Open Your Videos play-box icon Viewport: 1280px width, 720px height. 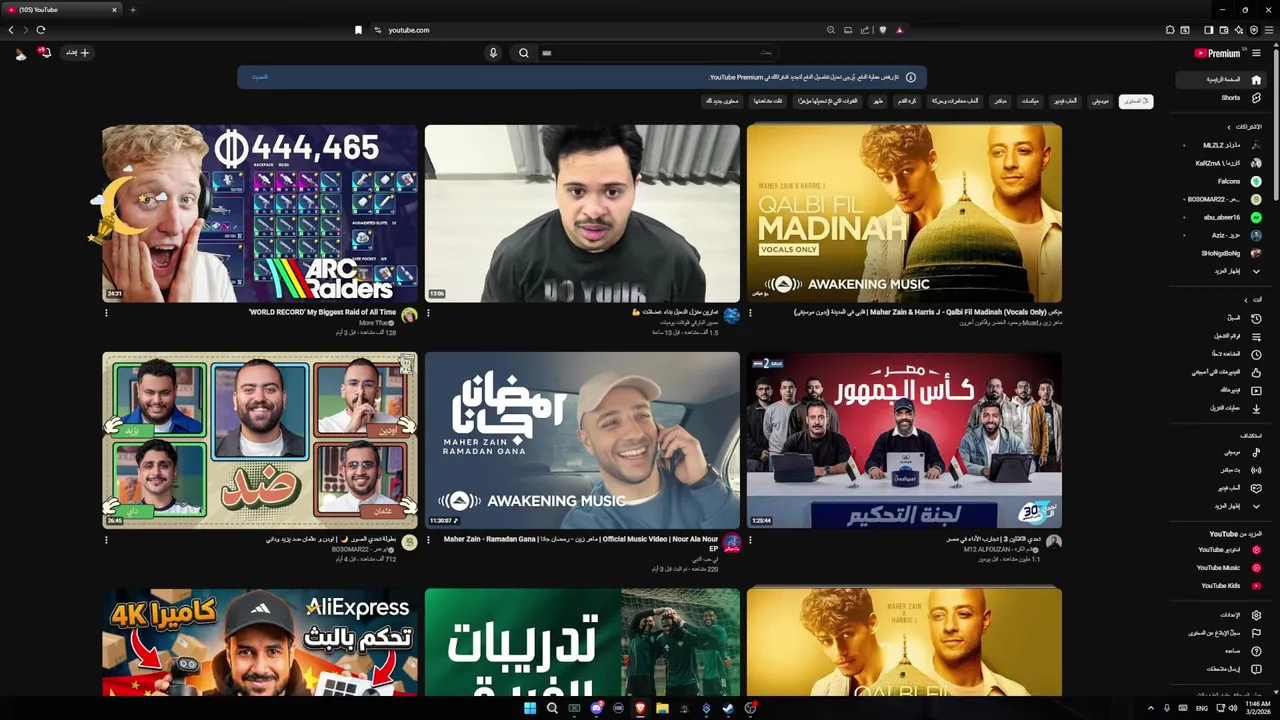tap(1256, 391)
